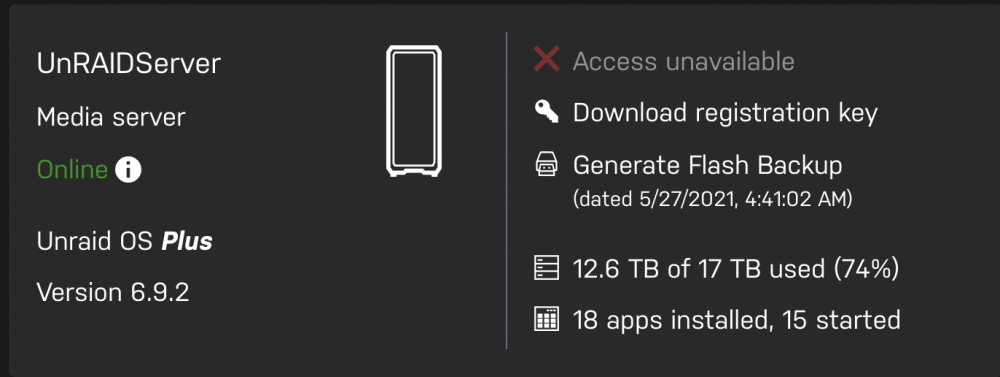Choose Generate Flash Backup
Image resolution: width=1000 pixels, height=377 pixels.
click(707, 165)
